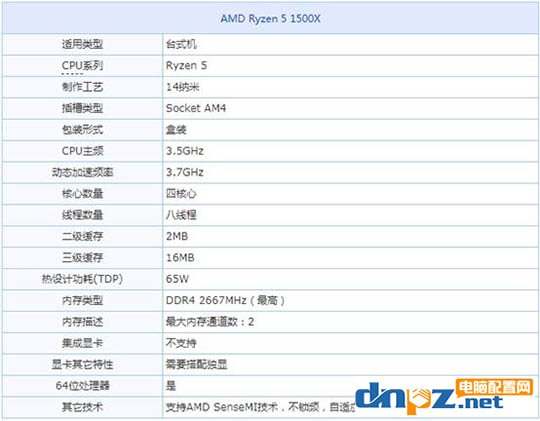Select the 核心数量 label
This screenshot has height=421, width=540.
click(82, 194)
